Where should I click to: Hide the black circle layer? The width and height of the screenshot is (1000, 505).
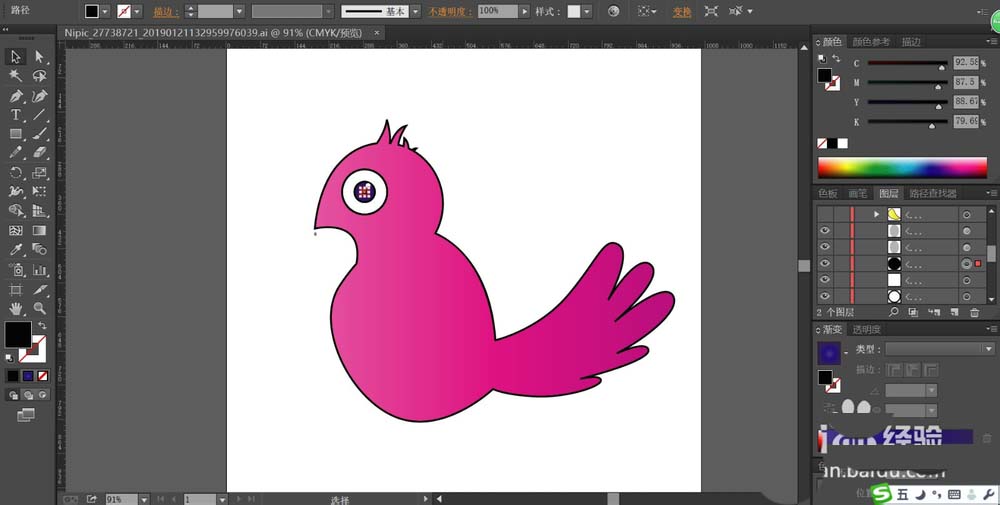[x=825, y=263]
